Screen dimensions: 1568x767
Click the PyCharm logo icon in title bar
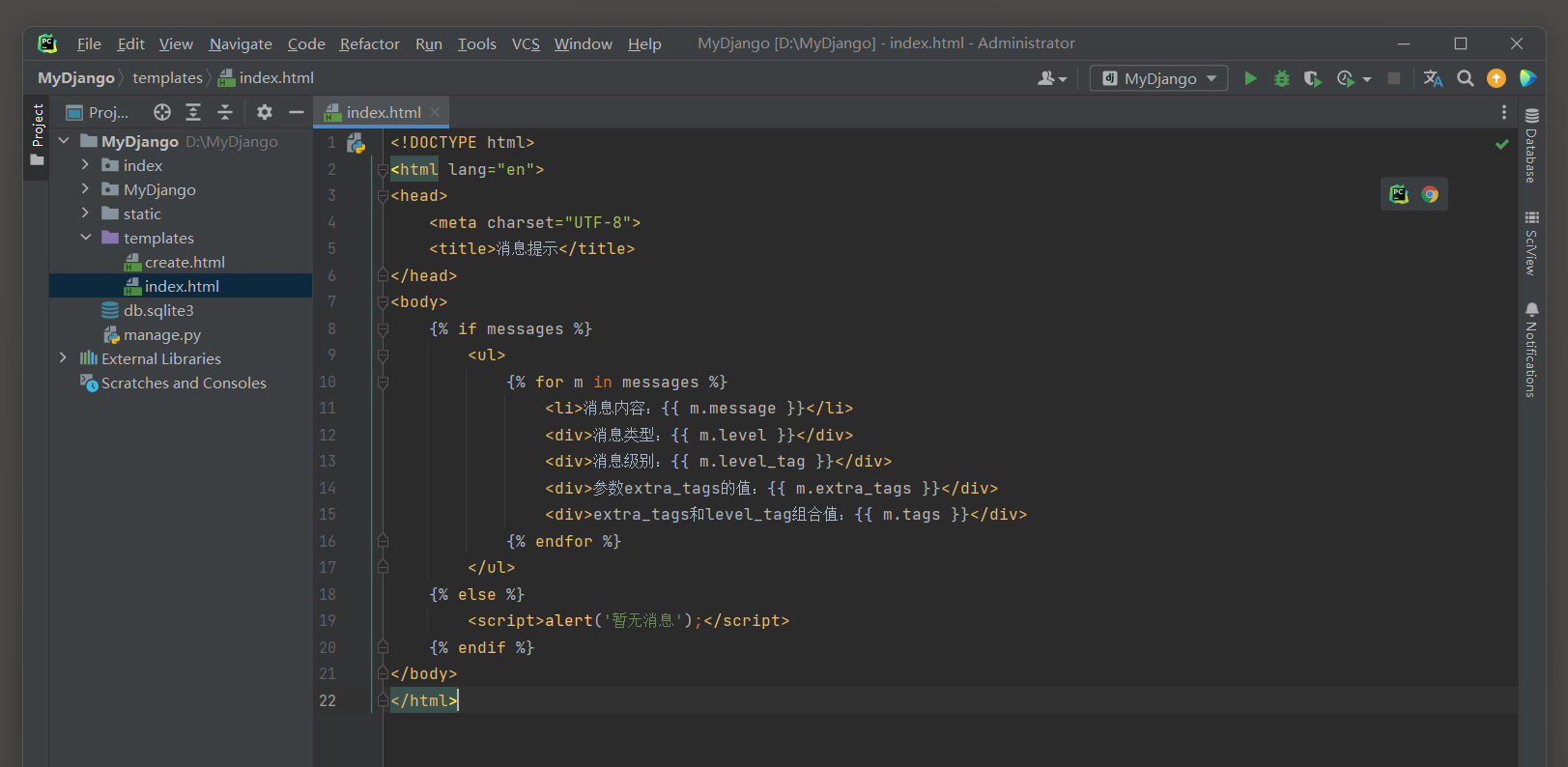(47, 43)
